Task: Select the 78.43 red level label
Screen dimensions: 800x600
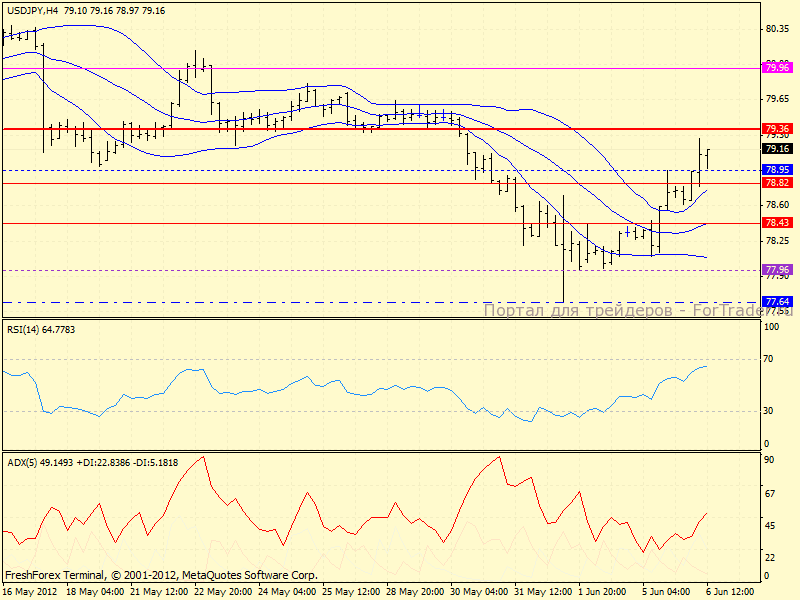Action: 777,222
